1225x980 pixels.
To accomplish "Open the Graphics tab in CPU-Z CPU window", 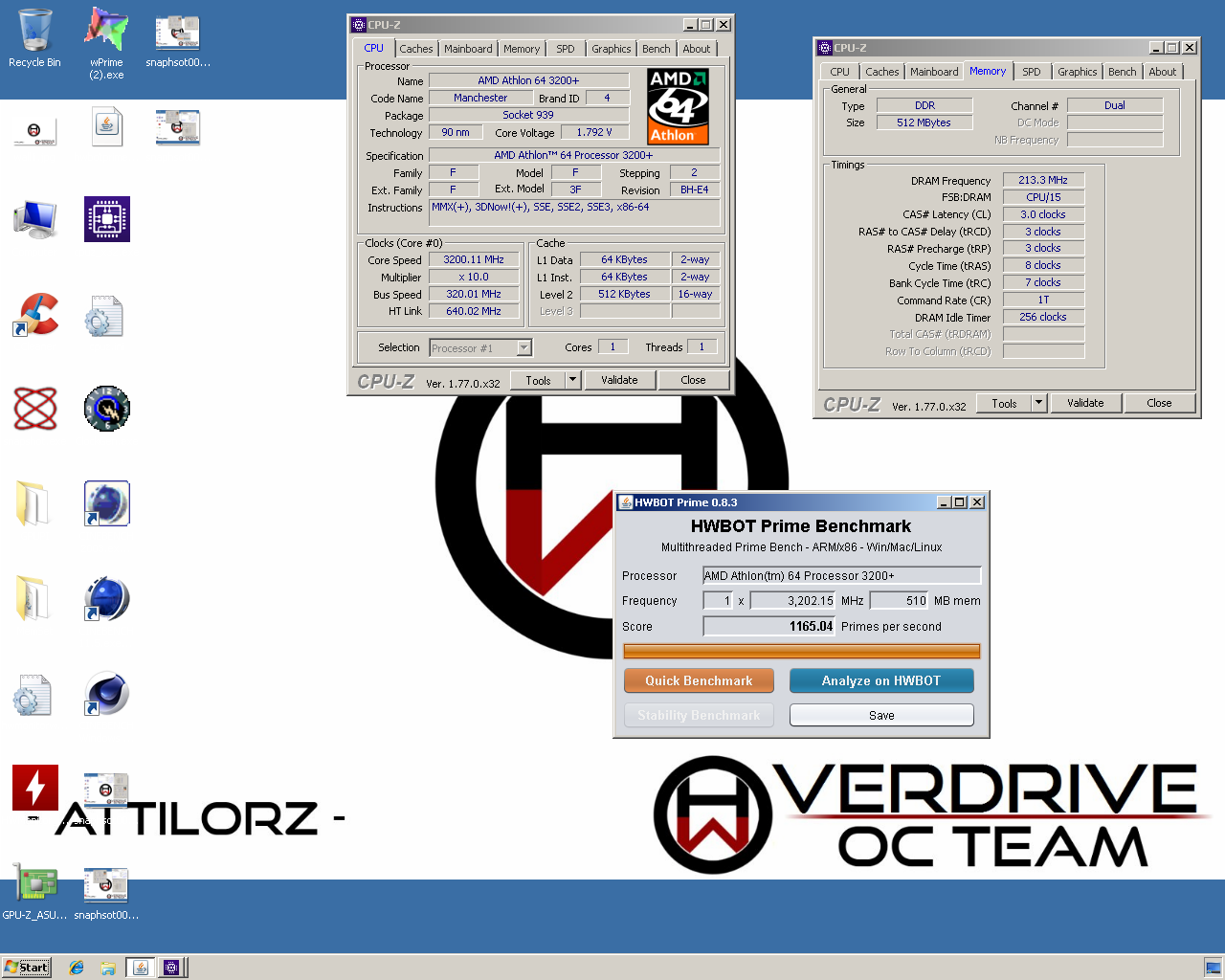I will tap(611, 49).
